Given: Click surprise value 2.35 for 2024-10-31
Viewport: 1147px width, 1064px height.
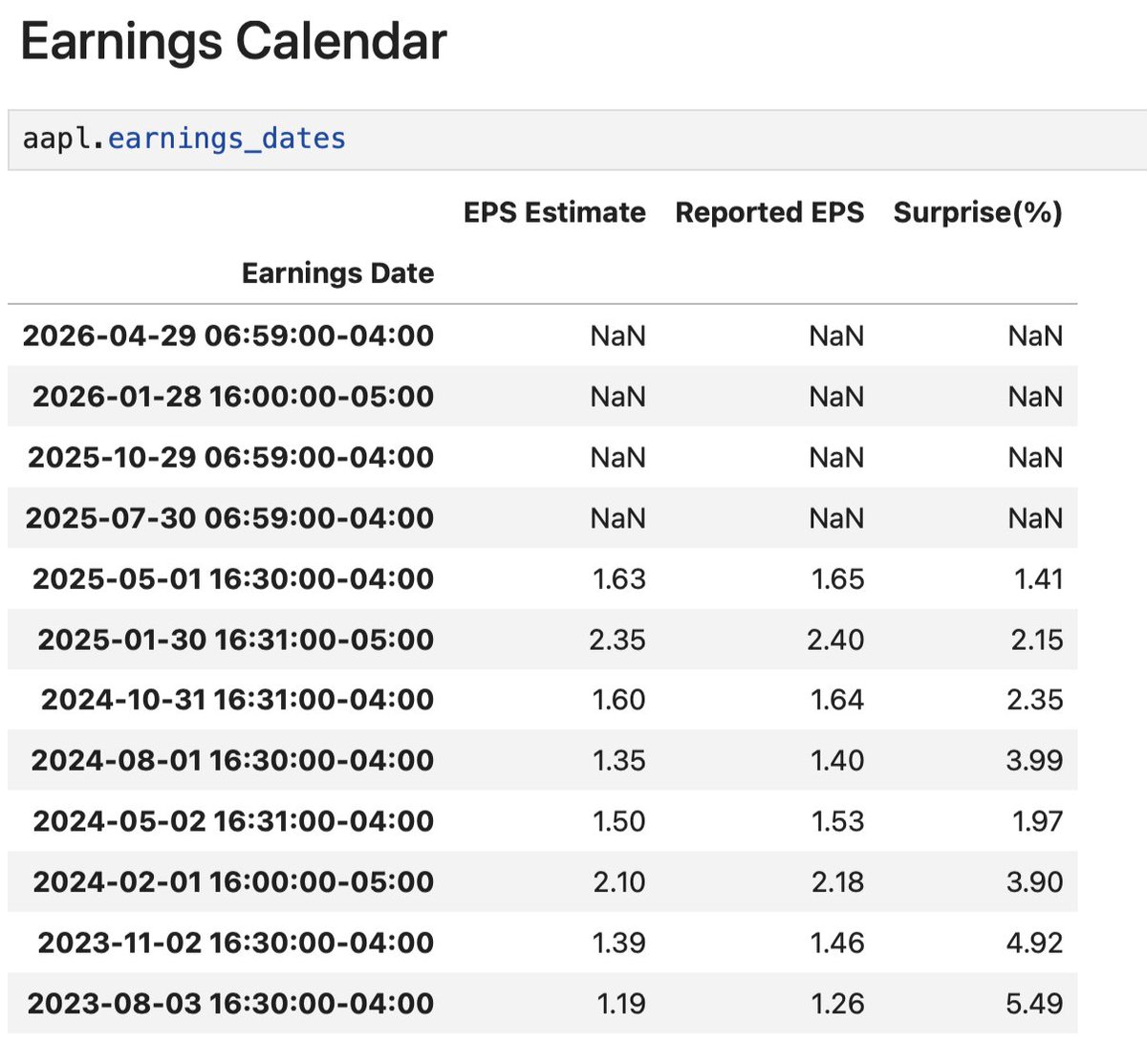Looking at the screenshot, I should click(1035, 700).
